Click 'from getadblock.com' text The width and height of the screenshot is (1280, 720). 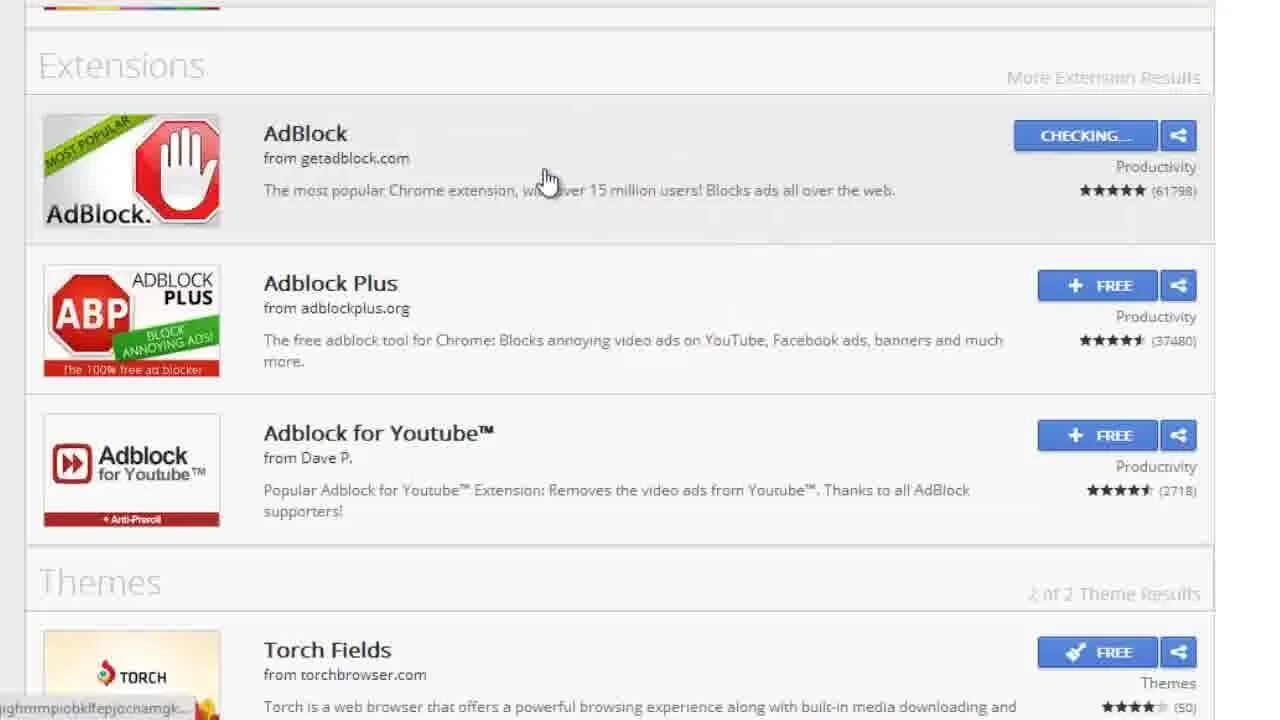pyautogui.click(x=336, y=158)
